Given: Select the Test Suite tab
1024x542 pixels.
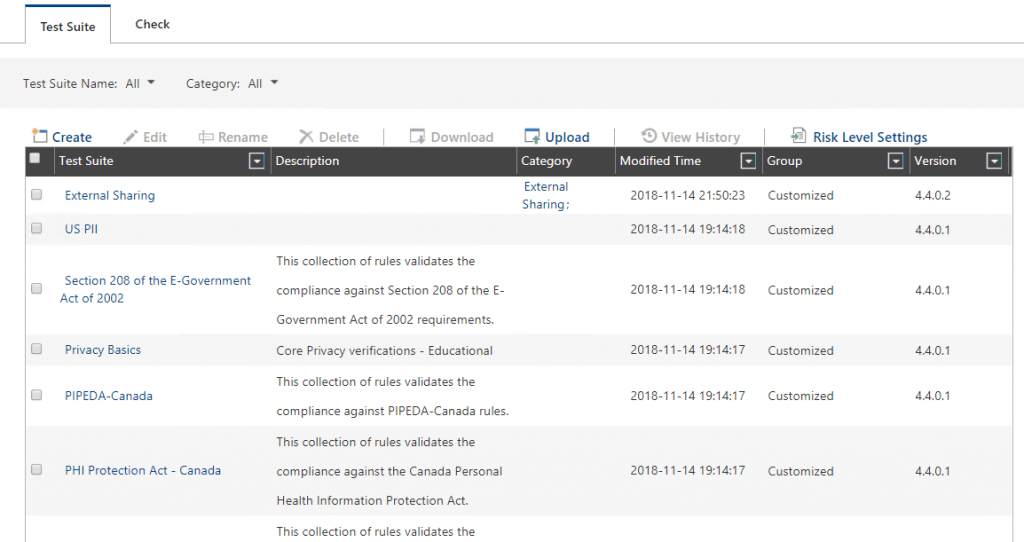Looking at the screenshot, I should 68,26.
